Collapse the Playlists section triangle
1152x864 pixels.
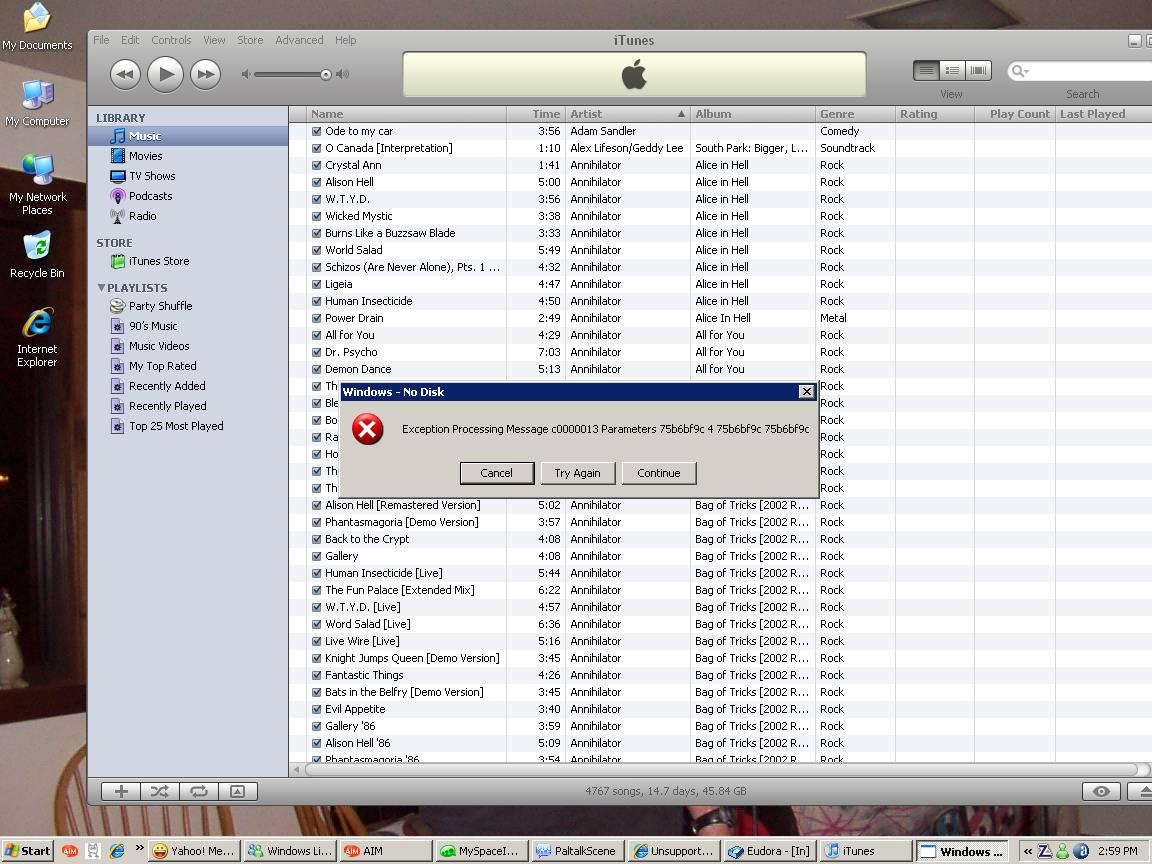click(101, 288)
